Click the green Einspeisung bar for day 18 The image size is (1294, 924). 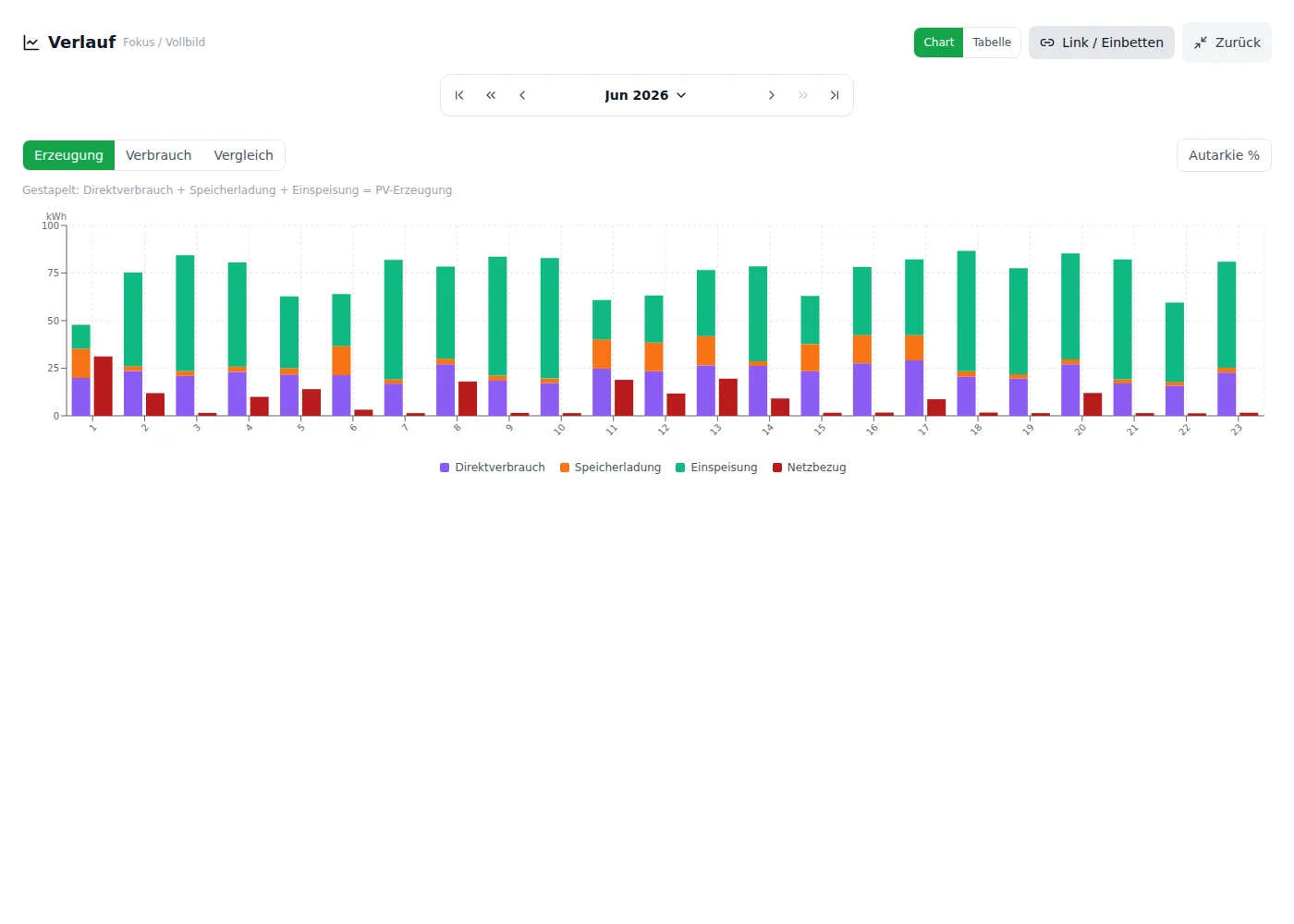pos(967,310)
